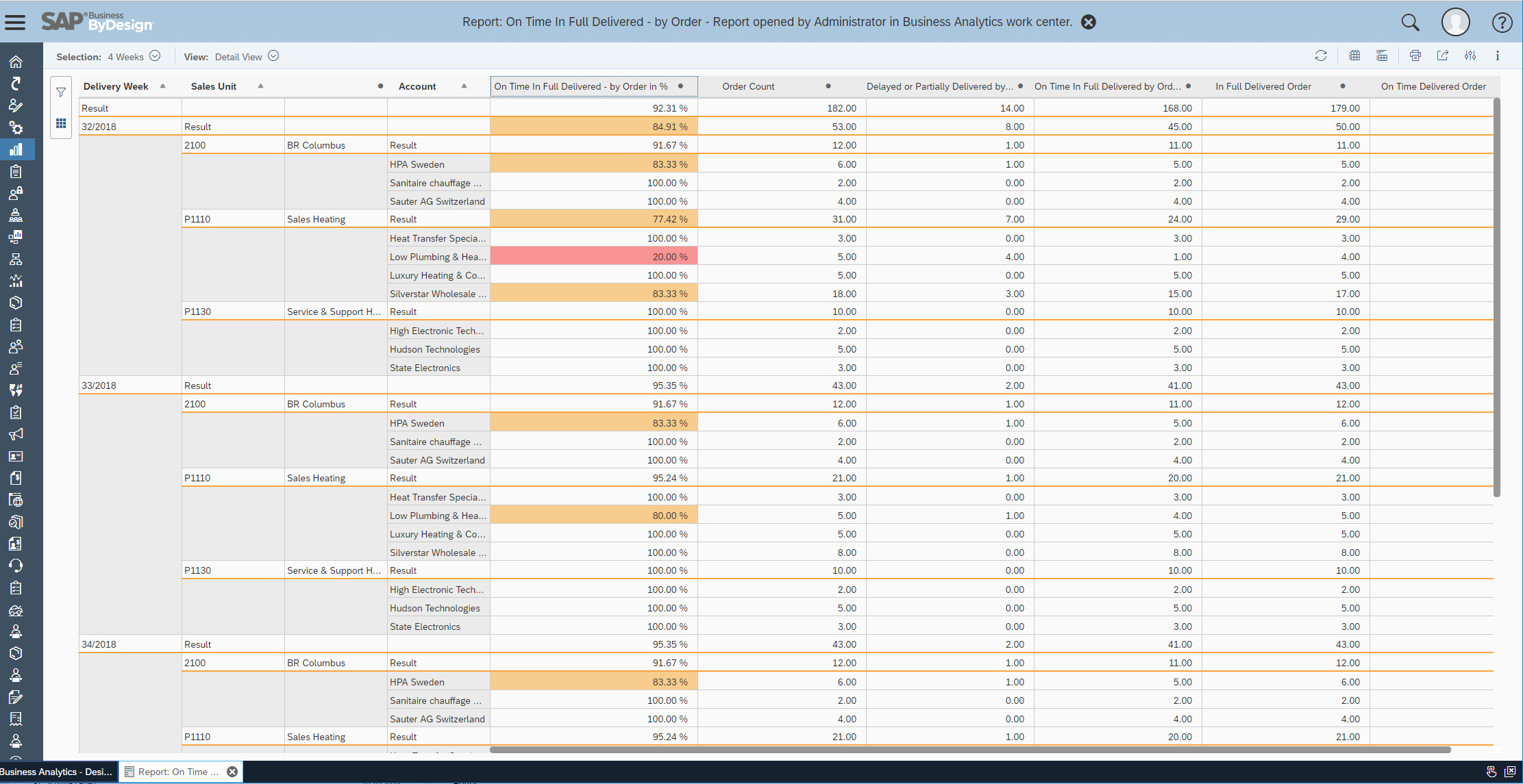This screenshot has width=1523, height=784.
Task: Sort by Account arrow
Action: click(x=464, y=86)
